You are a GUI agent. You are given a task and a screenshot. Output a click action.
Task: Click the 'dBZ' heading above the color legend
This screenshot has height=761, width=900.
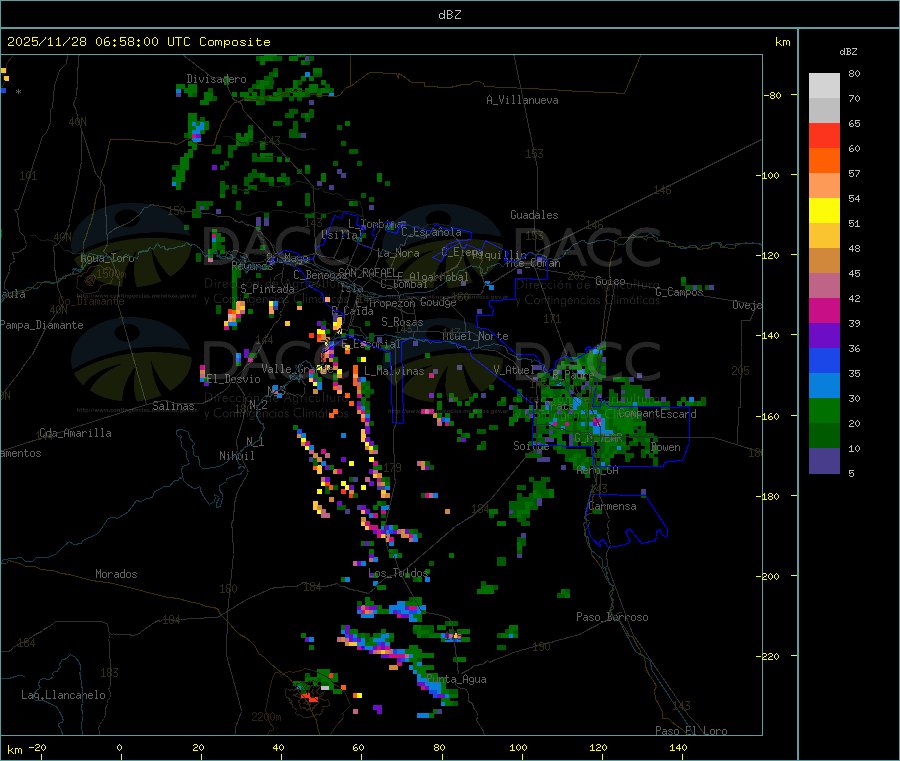[x=848, y=52]
